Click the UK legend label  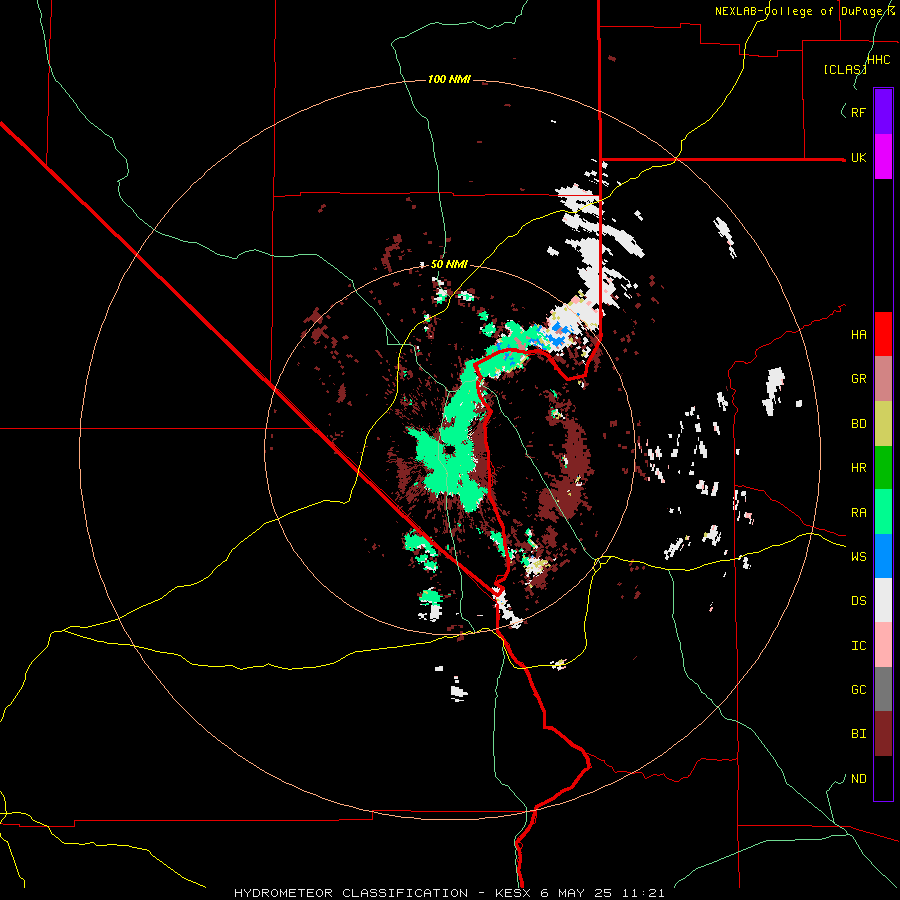tap(858, 157)
